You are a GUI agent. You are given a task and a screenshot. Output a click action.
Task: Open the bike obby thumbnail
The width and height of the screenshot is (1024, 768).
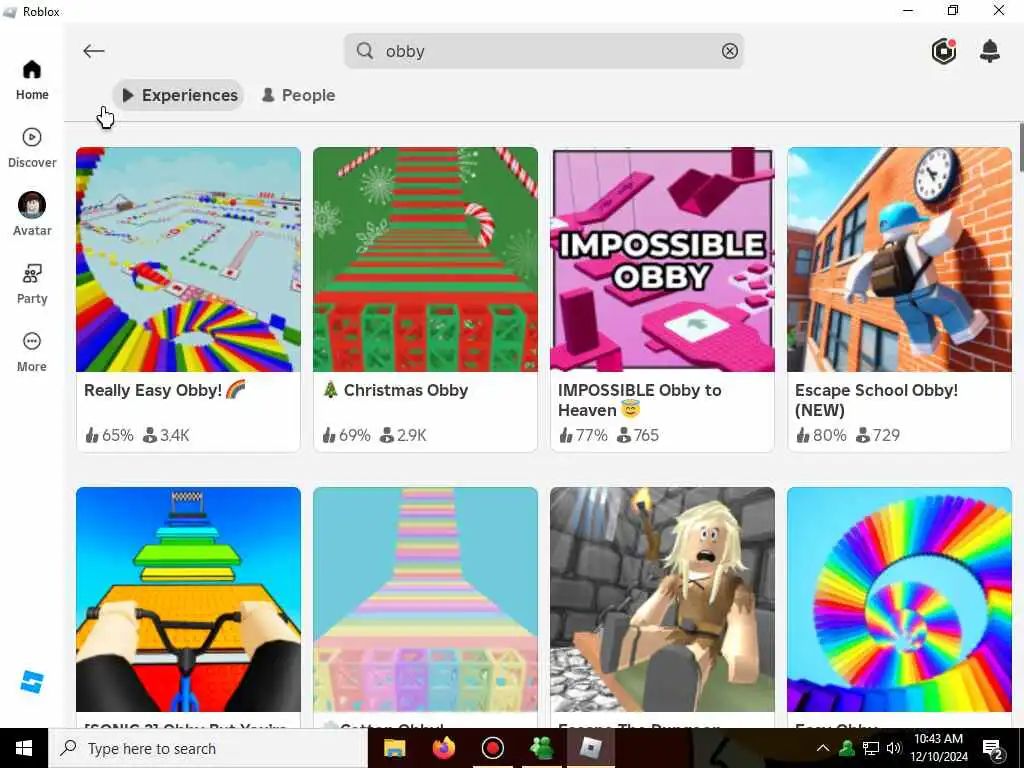click(x=189, y=600)
